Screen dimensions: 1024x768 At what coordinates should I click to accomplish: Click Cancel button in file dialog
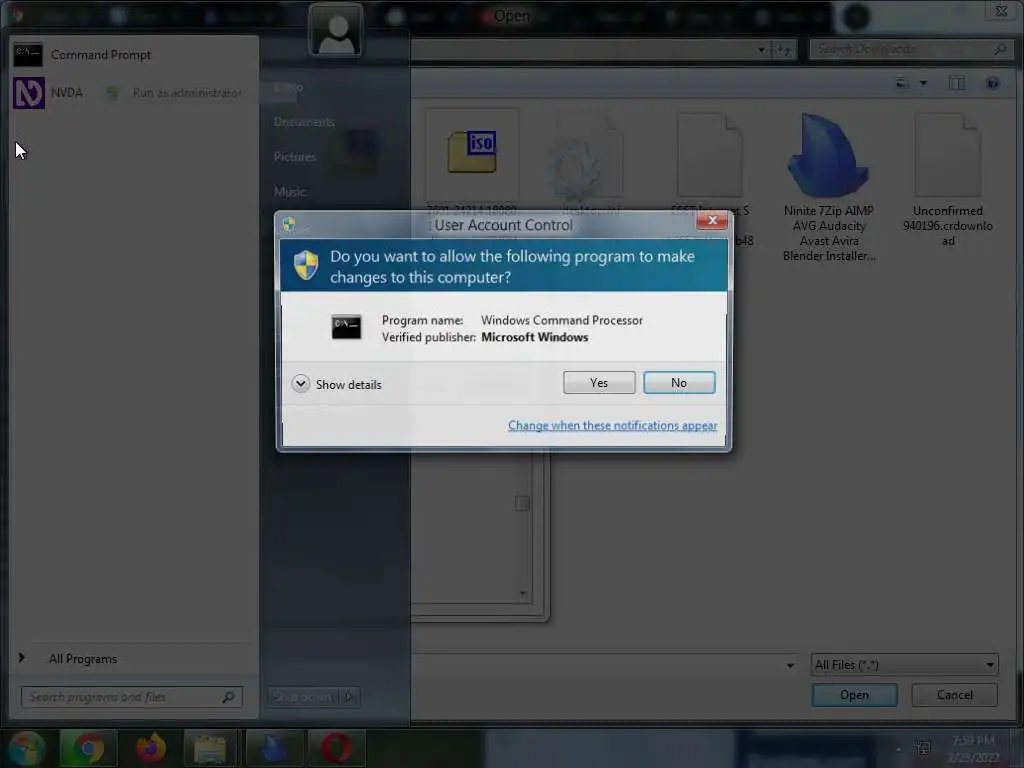click(x=954, y=695)
